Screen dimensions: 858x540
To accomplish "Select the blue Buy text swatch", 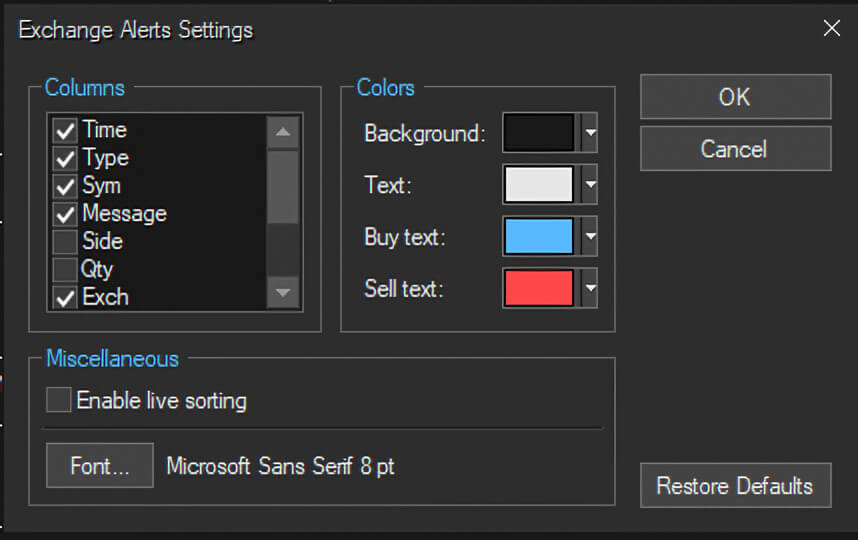I will click(539, 236).
